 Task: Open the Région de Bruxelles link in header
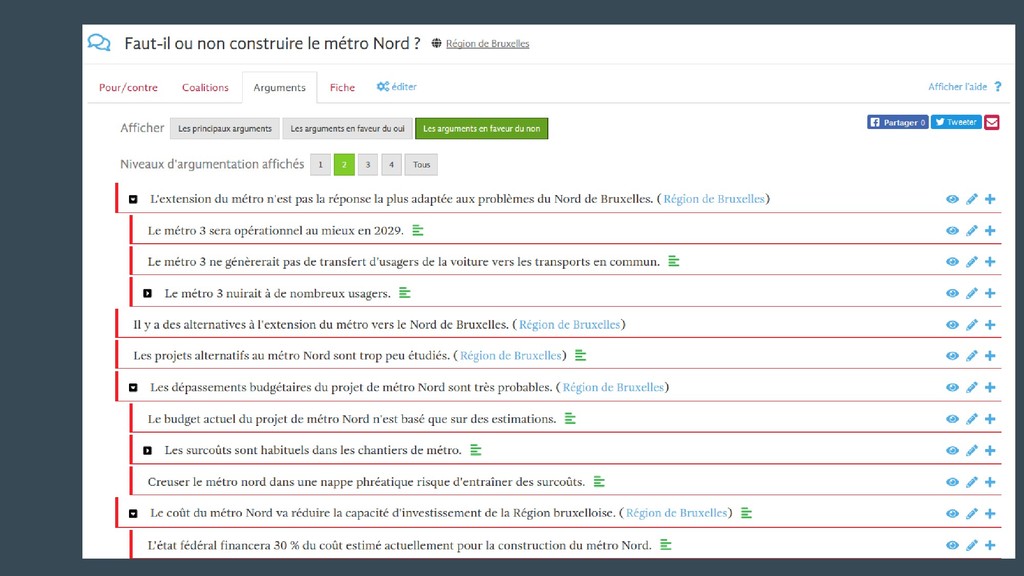coord(487,44)
